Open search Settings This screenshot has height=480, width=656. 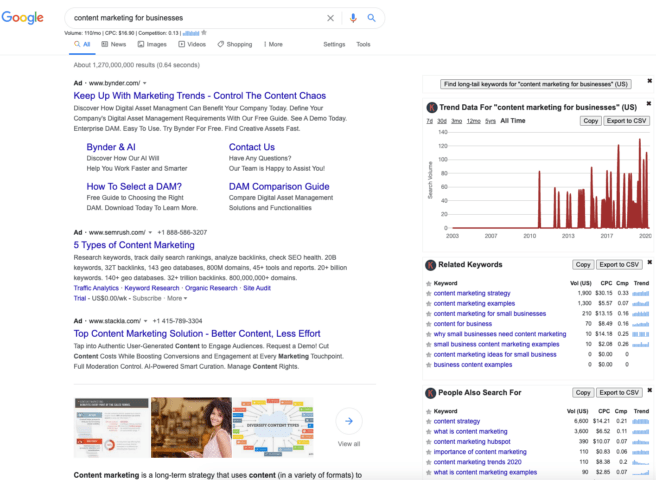pyautogui.click(x=334, y=44)
